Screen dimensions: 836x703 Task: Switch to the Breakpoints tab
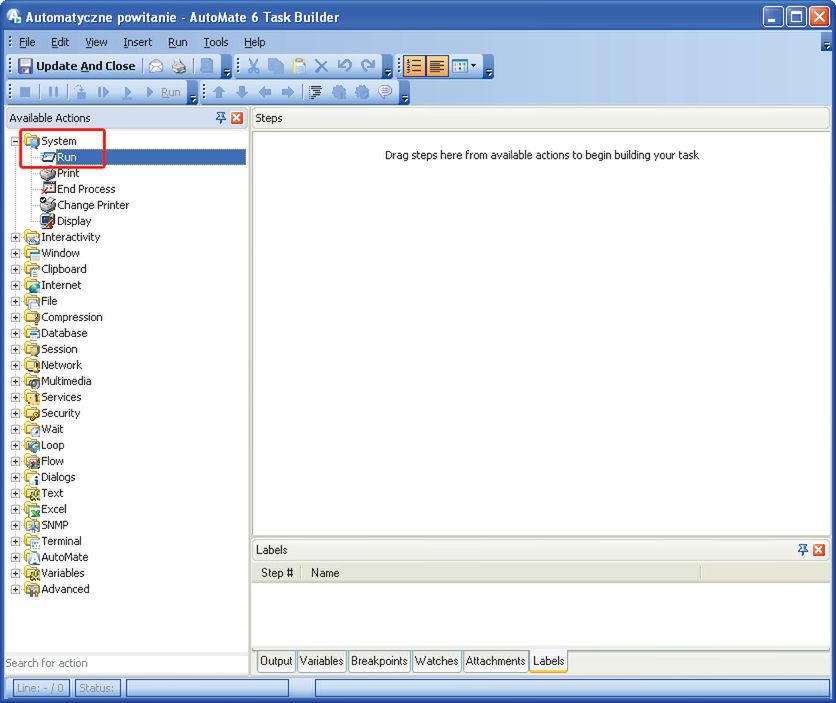379,661
